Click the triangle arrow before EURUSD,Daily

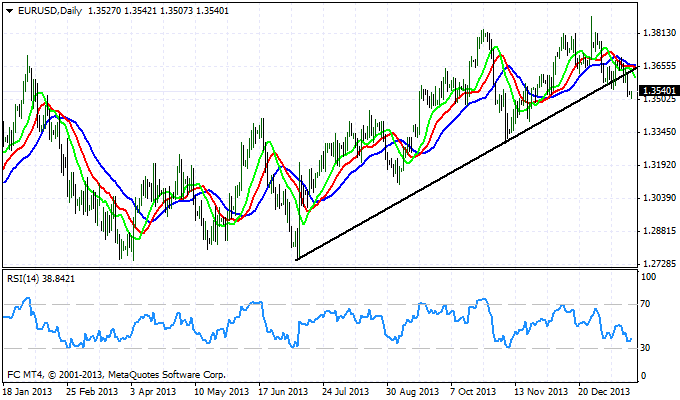pyautogui.click(x=9, y=11)
